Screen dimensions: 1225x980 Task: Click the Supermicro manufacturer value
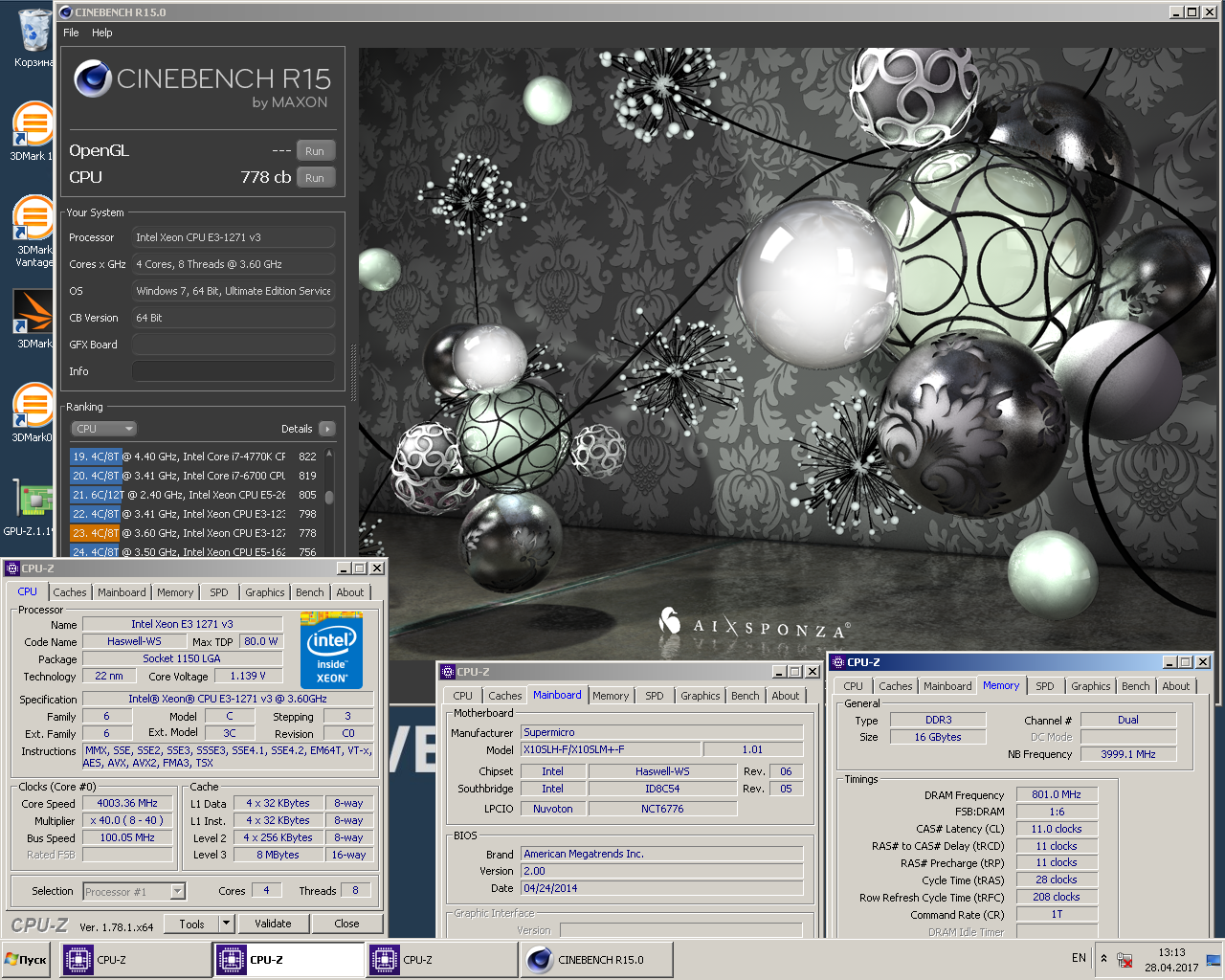tap(662, 732)
